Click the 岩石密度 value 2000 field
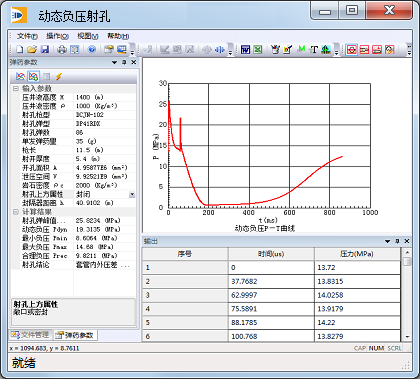The image size is (420, 380). 104,185
